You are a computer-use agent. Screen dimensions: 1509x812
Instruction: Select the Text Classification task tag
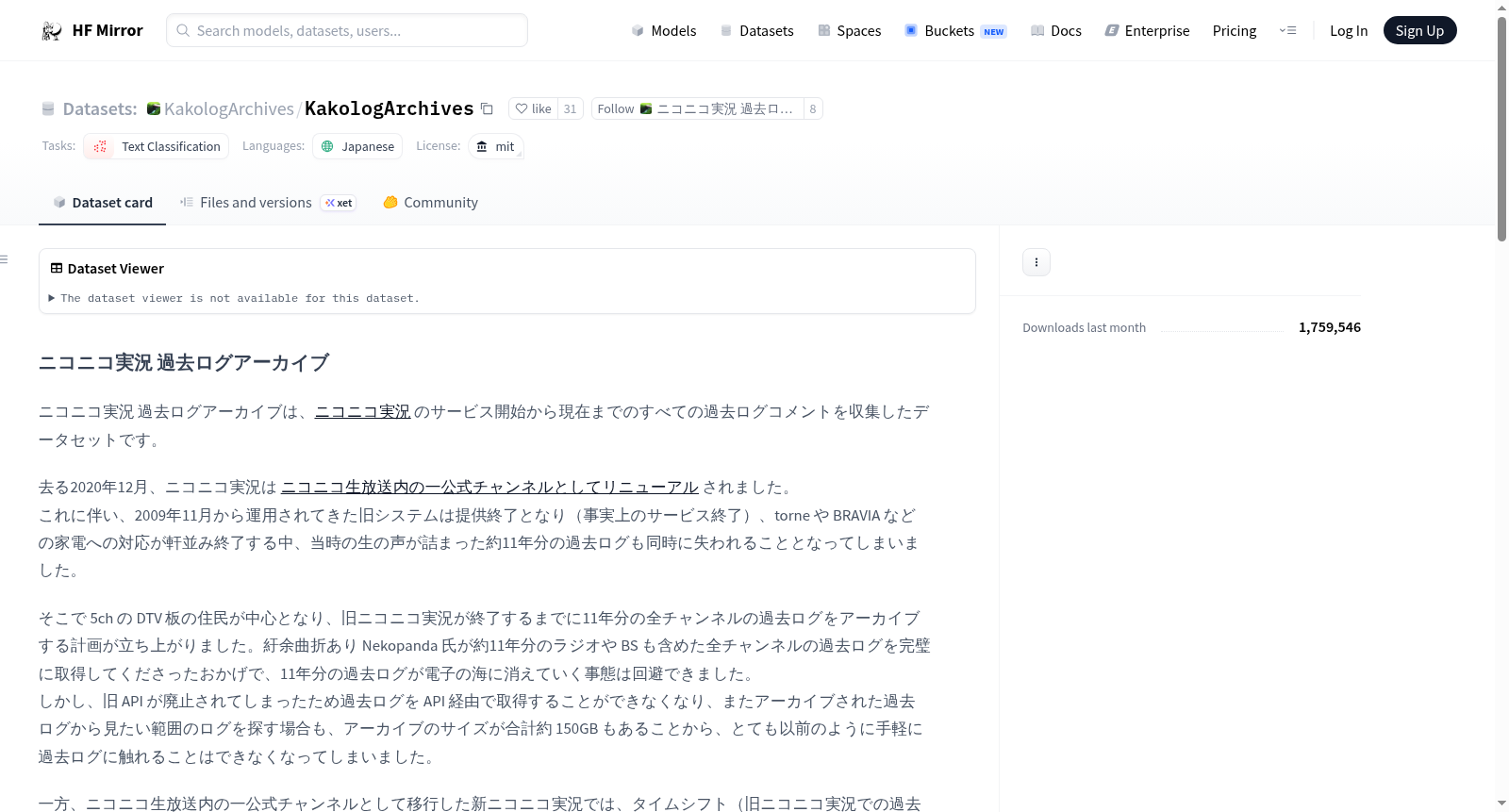click(x=157, y=146)
